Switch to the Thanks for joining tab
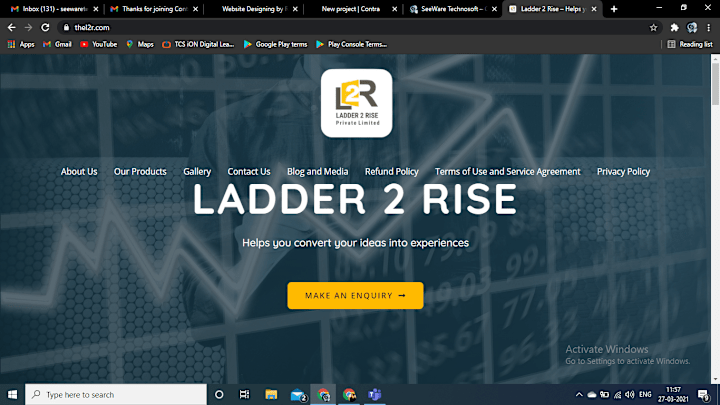Viewport: 720px width, 405px height. point(152,9)
